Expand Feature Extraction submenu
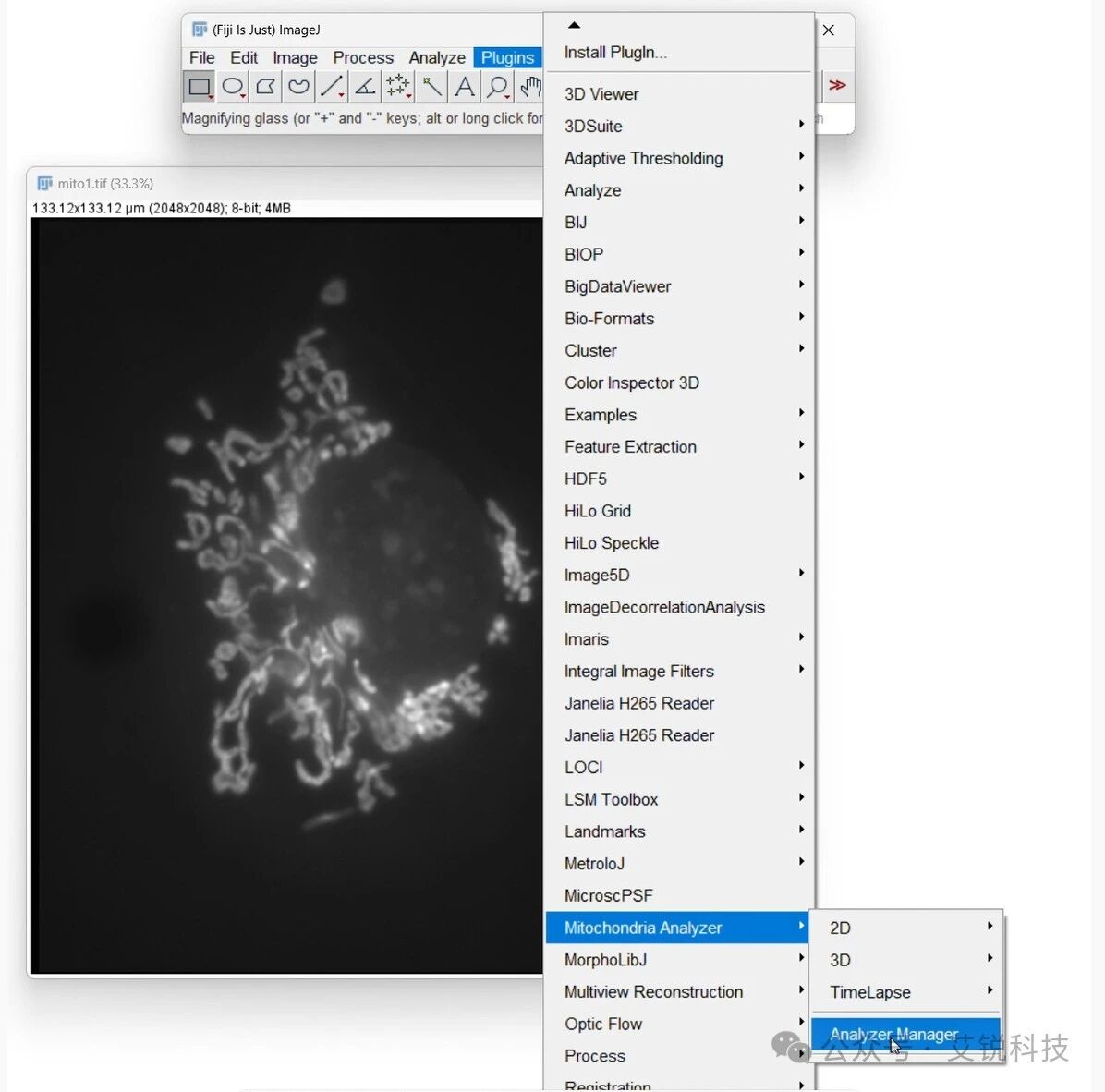 tap(679, 446)
